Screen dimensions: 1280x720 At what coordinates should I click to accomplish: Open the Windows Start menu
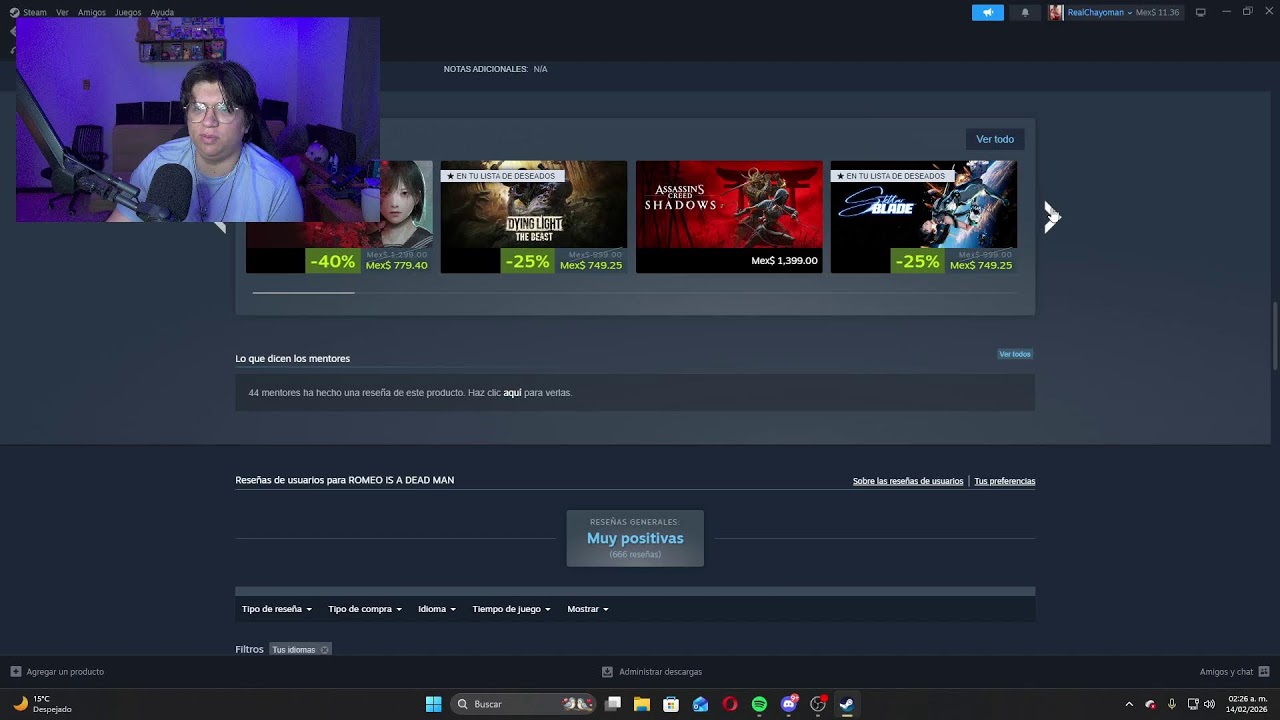click(433, 704)
